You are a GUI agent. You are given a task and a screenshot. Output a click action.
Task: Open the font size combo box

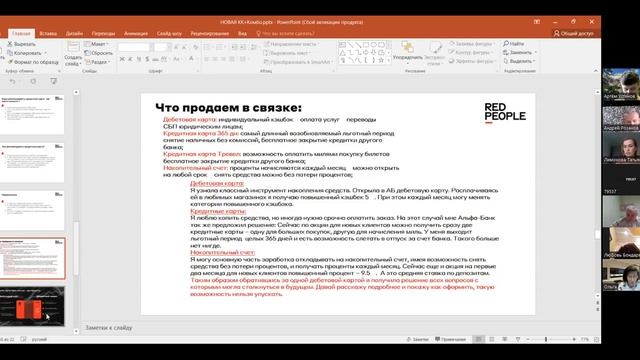coord(162,47)
